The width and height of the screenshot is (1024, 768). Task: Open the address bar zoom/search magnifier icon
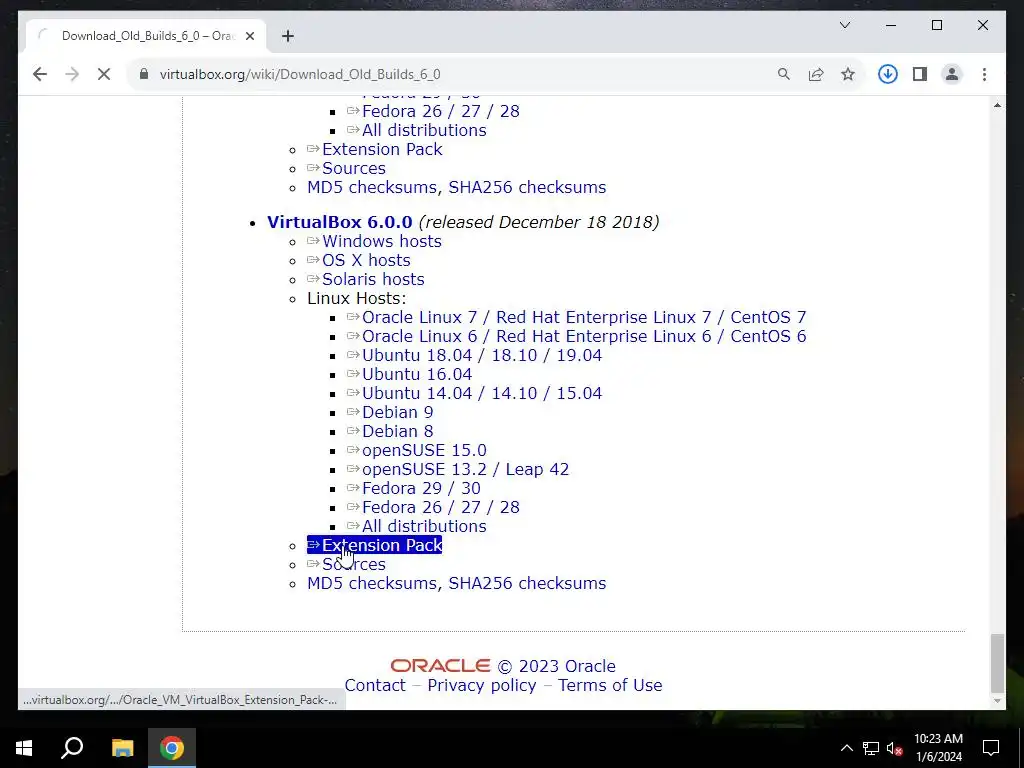point(784,74)
